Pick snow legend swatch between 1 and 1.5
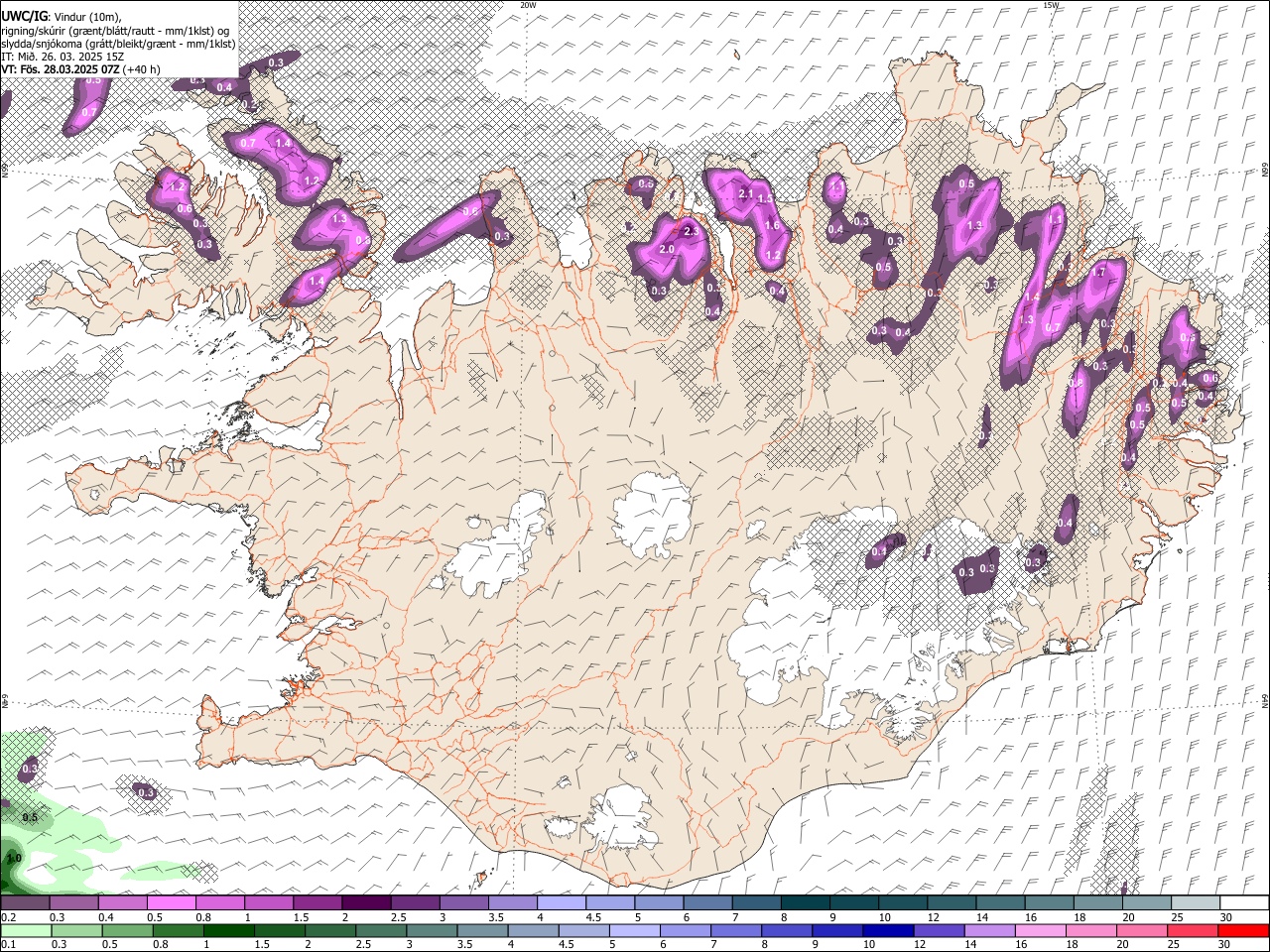This screenshot has height=952, width=1270. [x=268, y=902]
